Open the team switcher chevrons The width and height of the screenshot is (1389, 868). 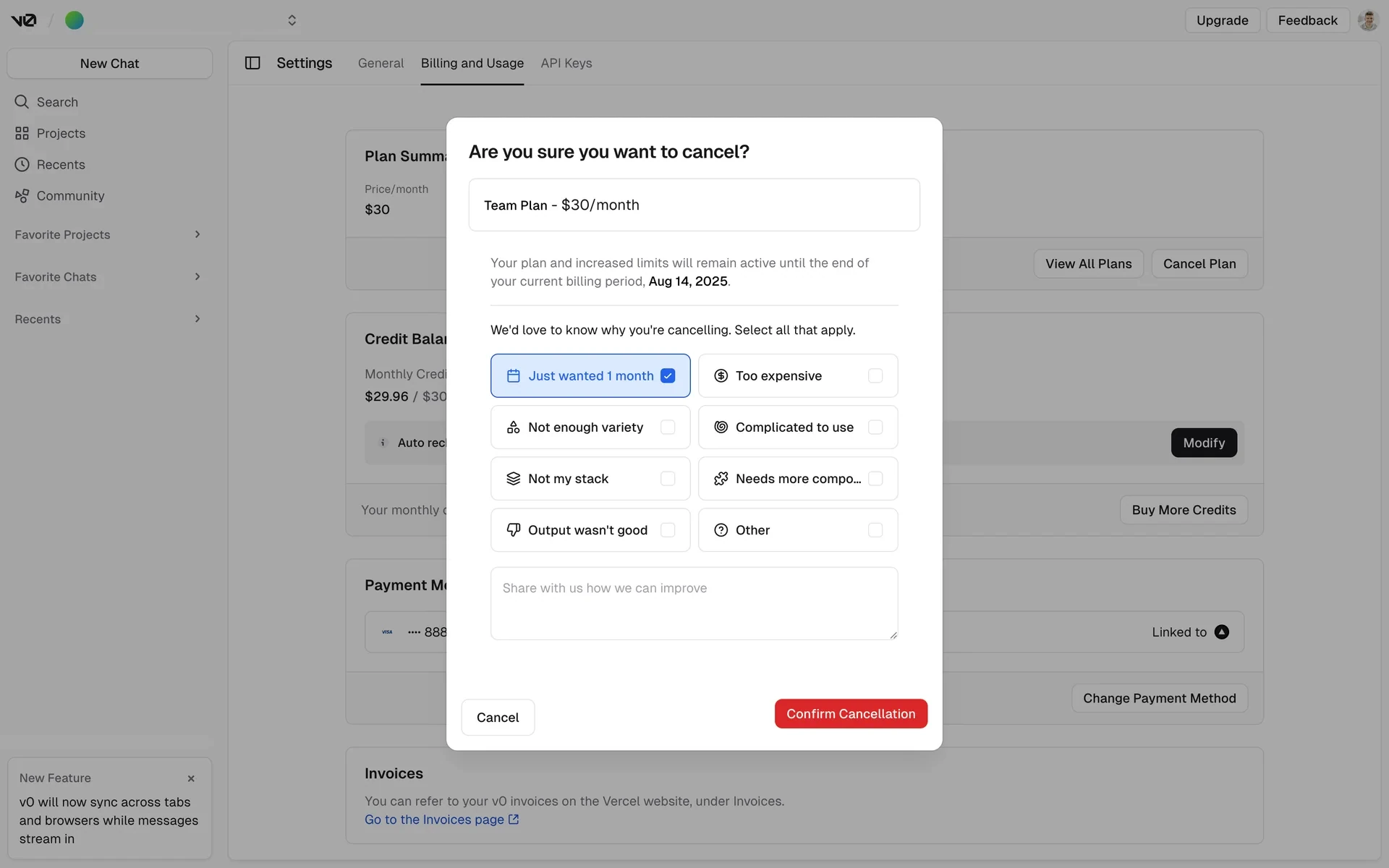click(x=292, y=20)
